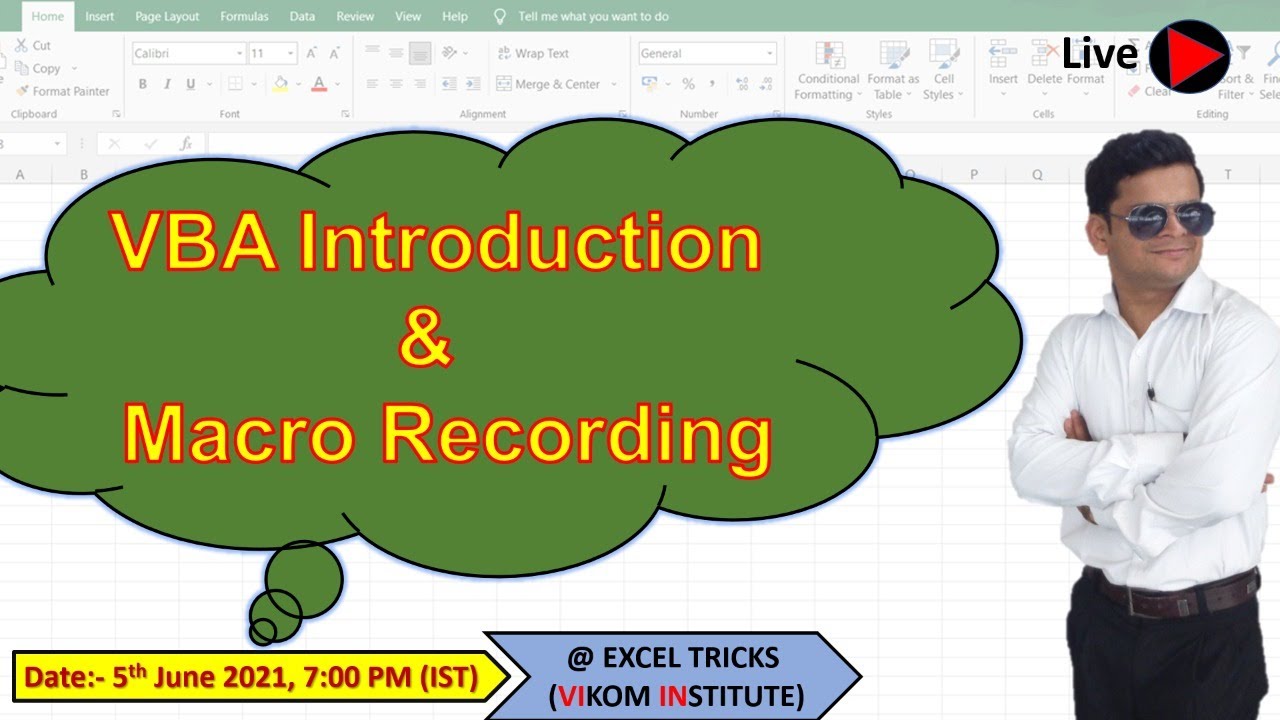This screenshot has width=1280, height=720.
Task: Toggle Underline formatting
Action: (x=191, y=84)
